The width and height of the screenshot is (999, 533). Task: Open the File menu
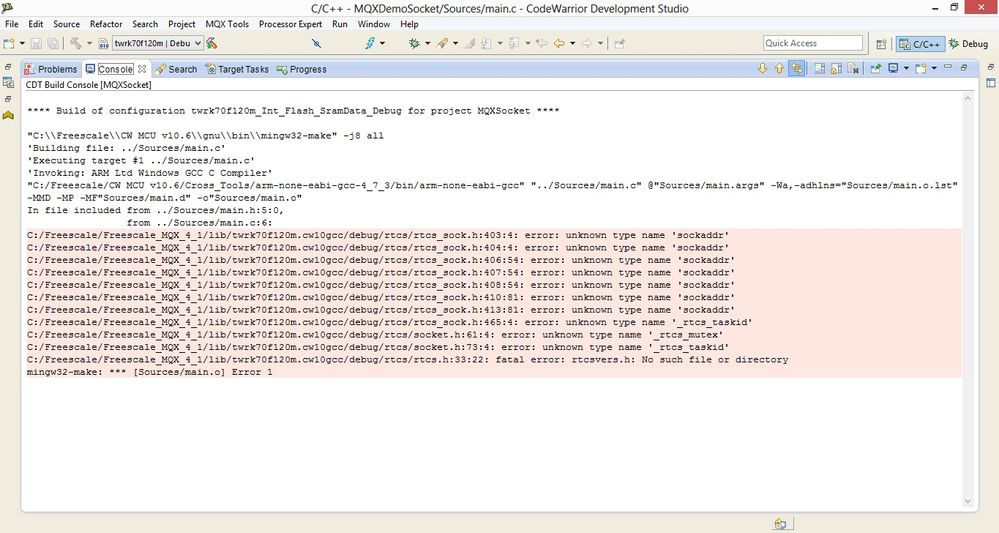(x=11, y=24)
